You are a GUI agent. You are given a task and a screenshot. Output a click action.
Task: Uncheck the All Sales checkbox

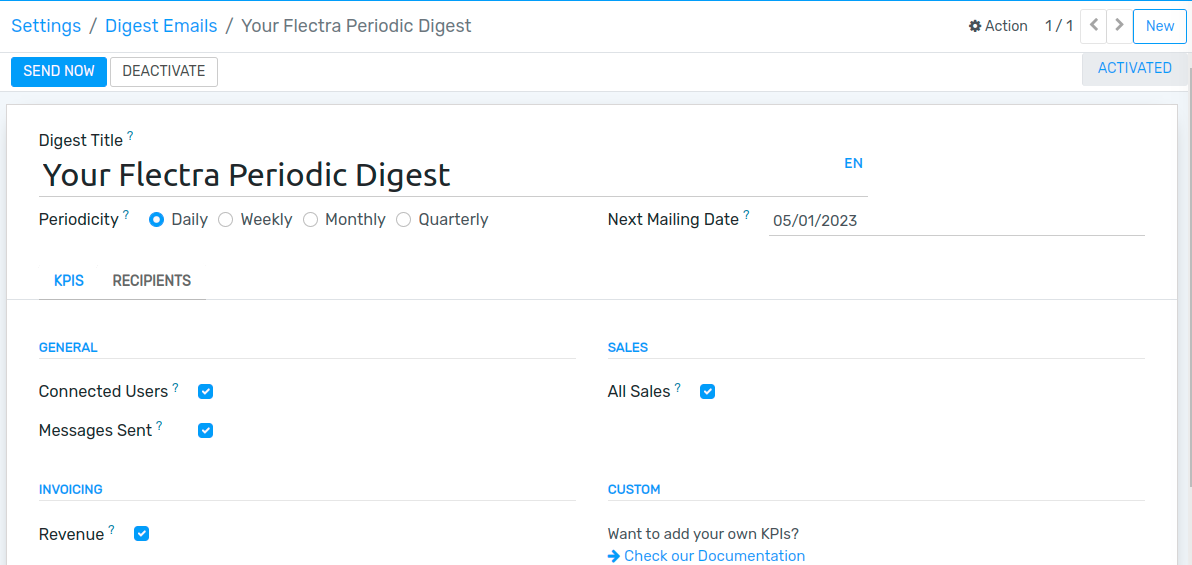(708, 392)
